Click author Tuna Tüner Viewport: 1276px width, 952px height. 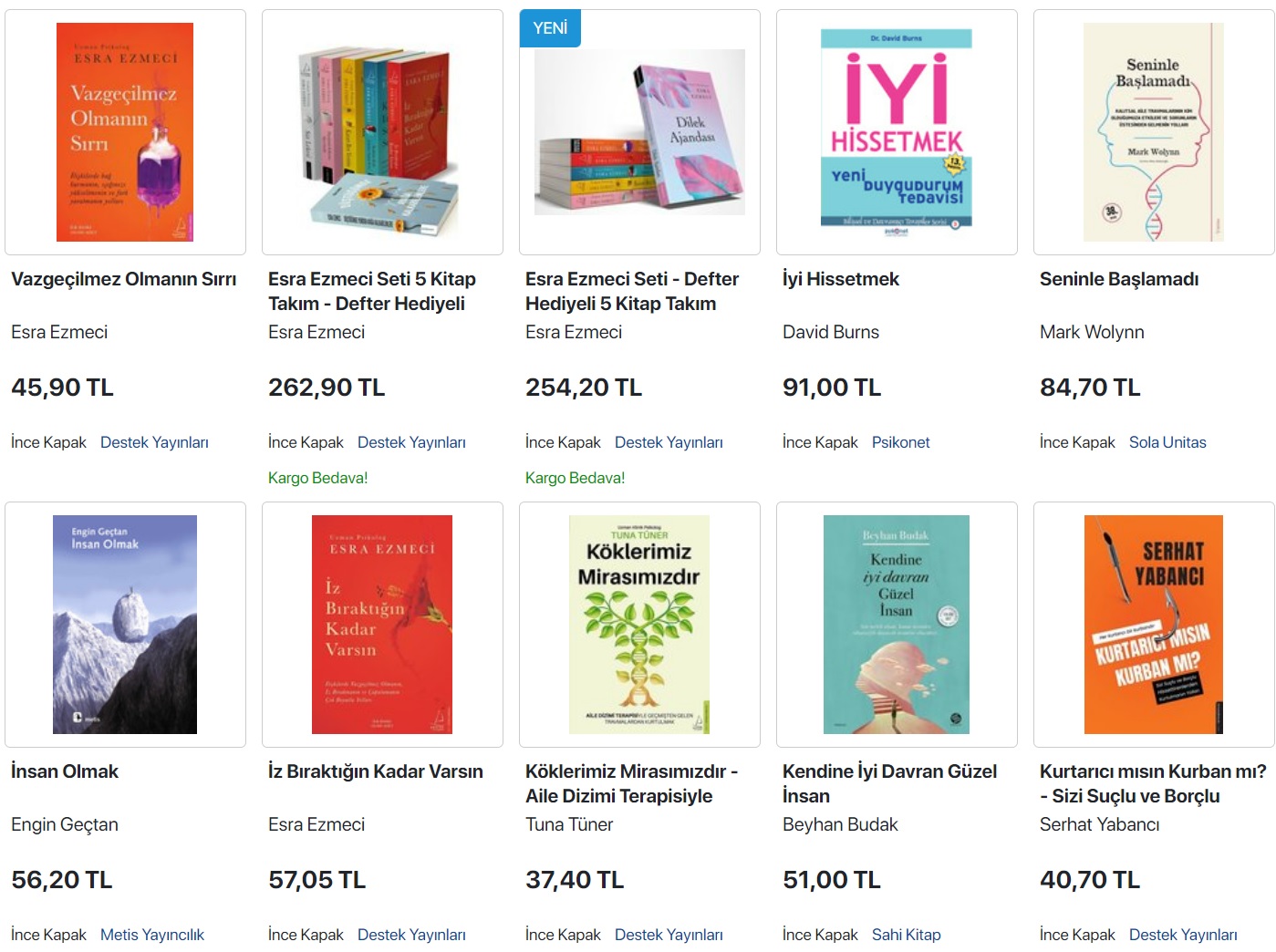coord(569,824)
